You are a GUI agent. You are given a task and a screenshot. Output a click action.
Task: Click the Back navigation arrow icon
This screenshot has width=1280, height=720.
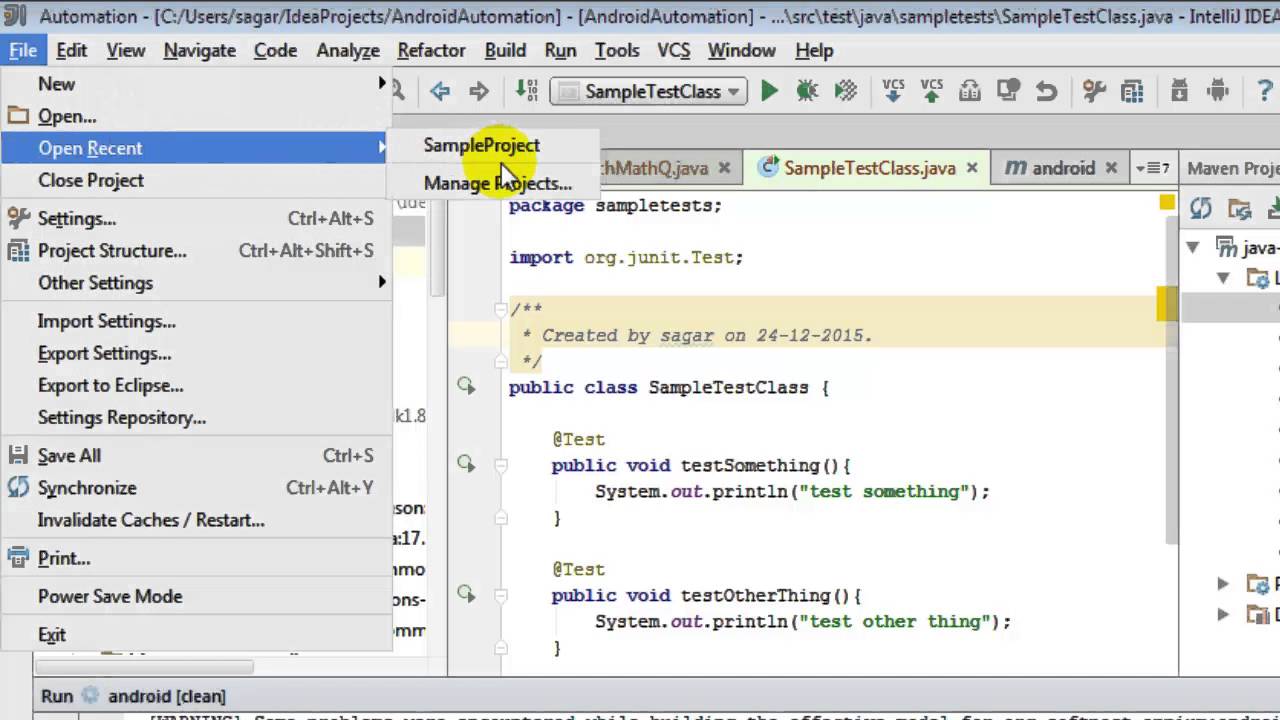[x=440, y=91]
